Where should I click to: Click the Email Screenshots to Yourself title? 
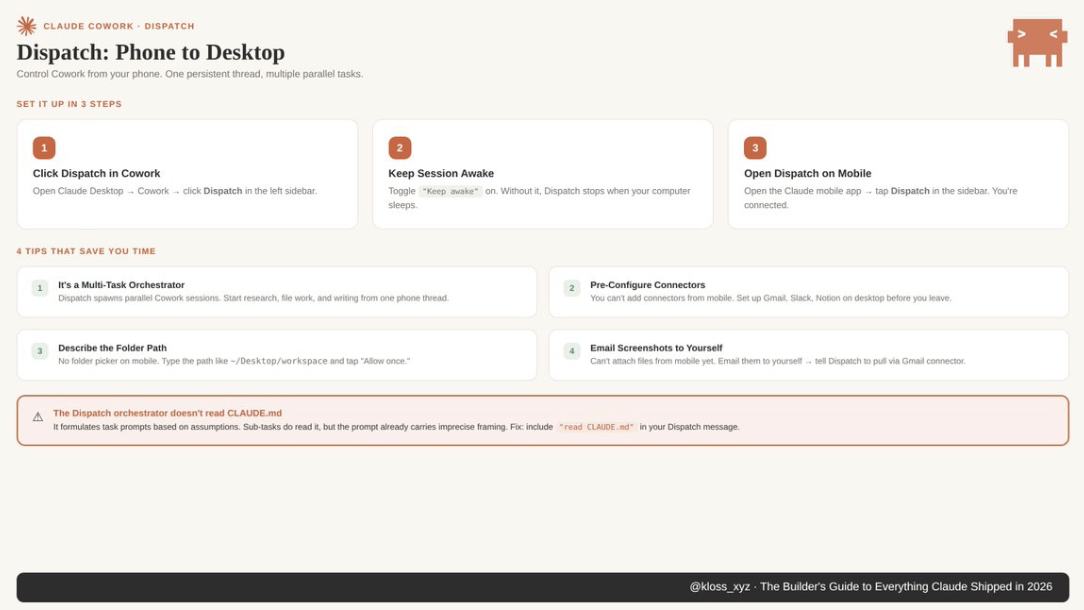pos(656,348)
